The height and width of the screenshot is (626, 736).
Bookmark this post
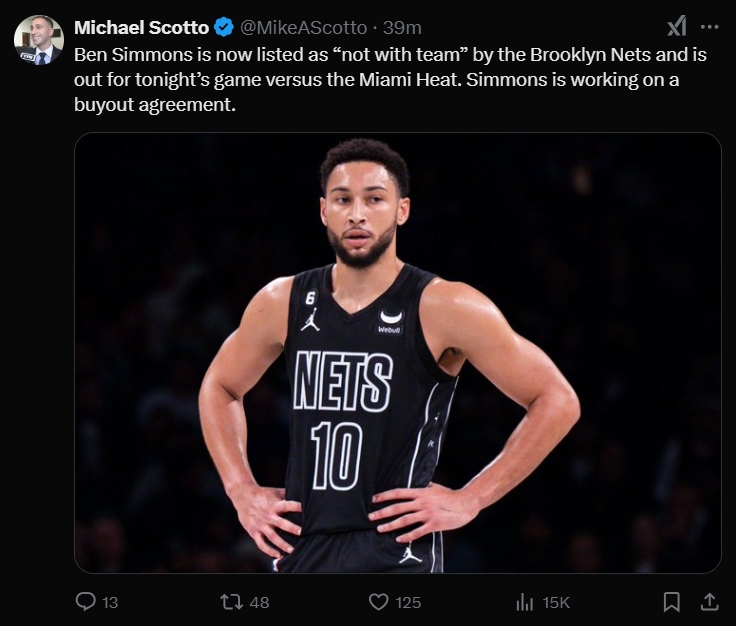(x=672, y=601)
